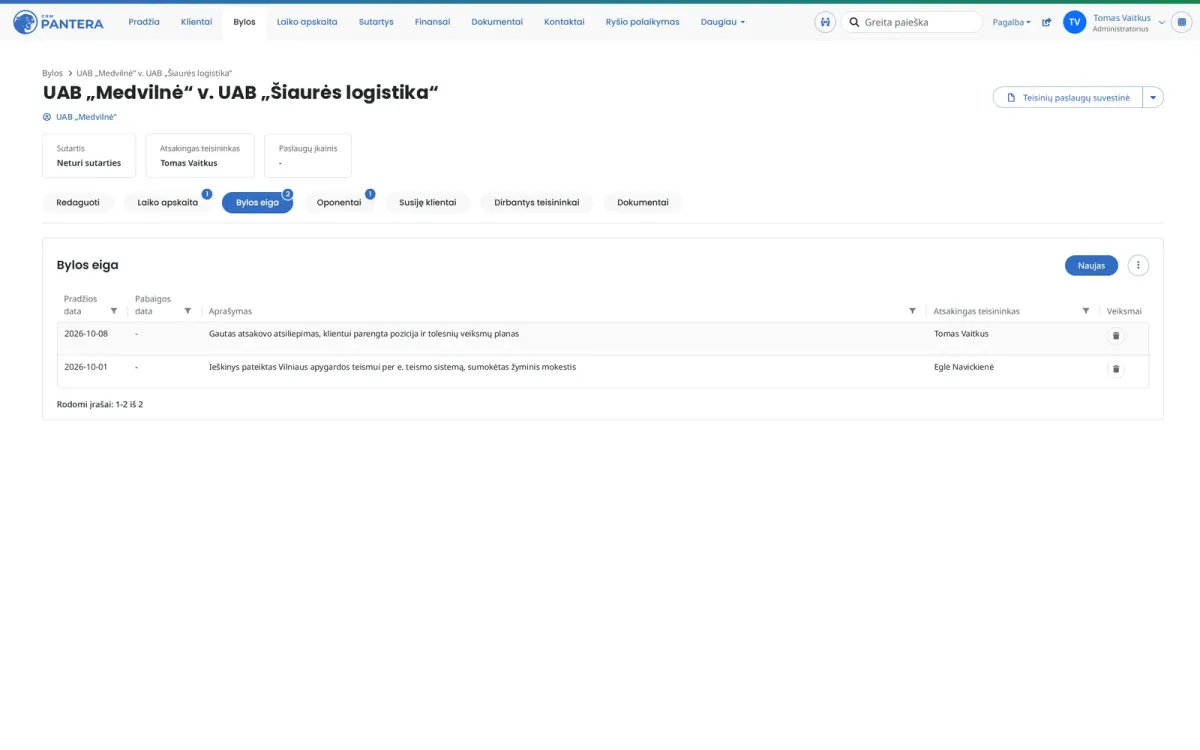Open filter for Pabaigos data column
Image resolution: width=1200 pixels, height=750 pixels.
pyautogui.click(x=188, y=311)
